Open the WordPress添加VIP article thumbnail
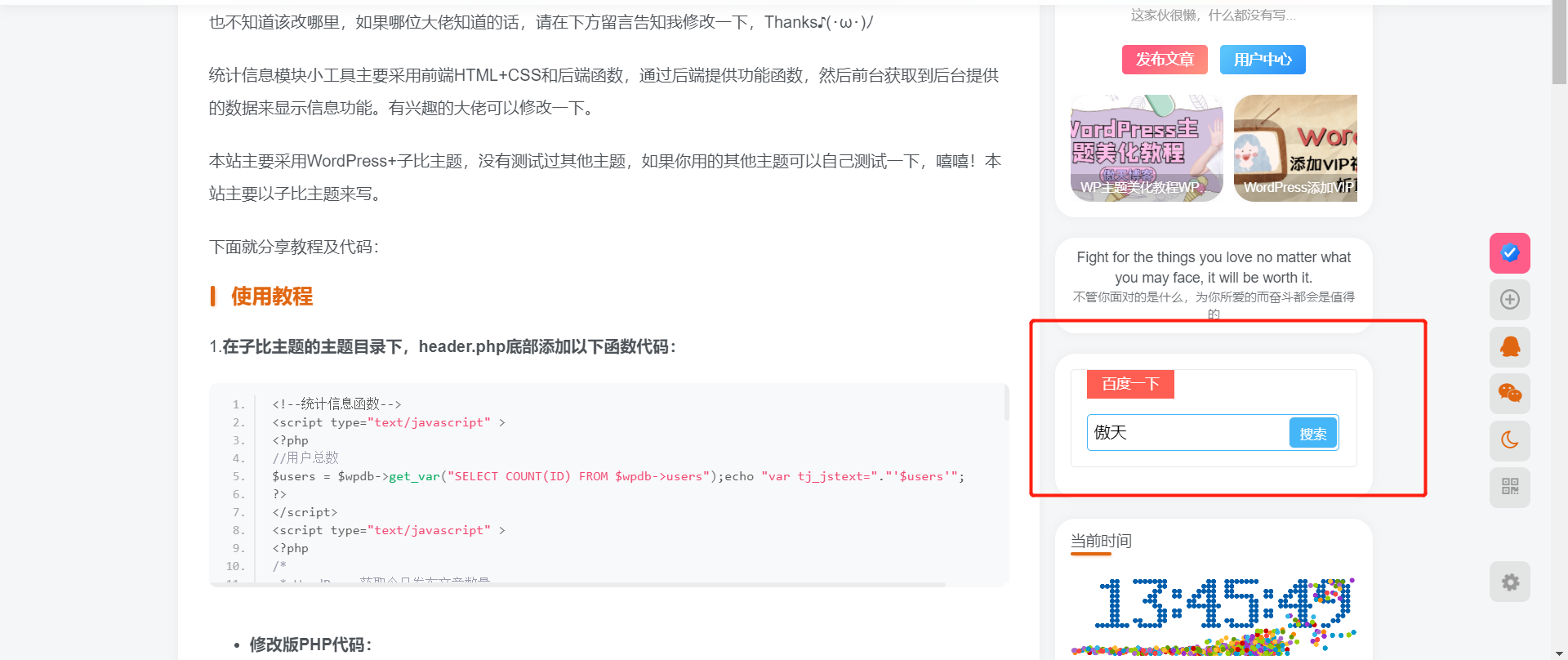This screenshot has height=660, width=1568. pyautogui.click(x=1295, y=148)
